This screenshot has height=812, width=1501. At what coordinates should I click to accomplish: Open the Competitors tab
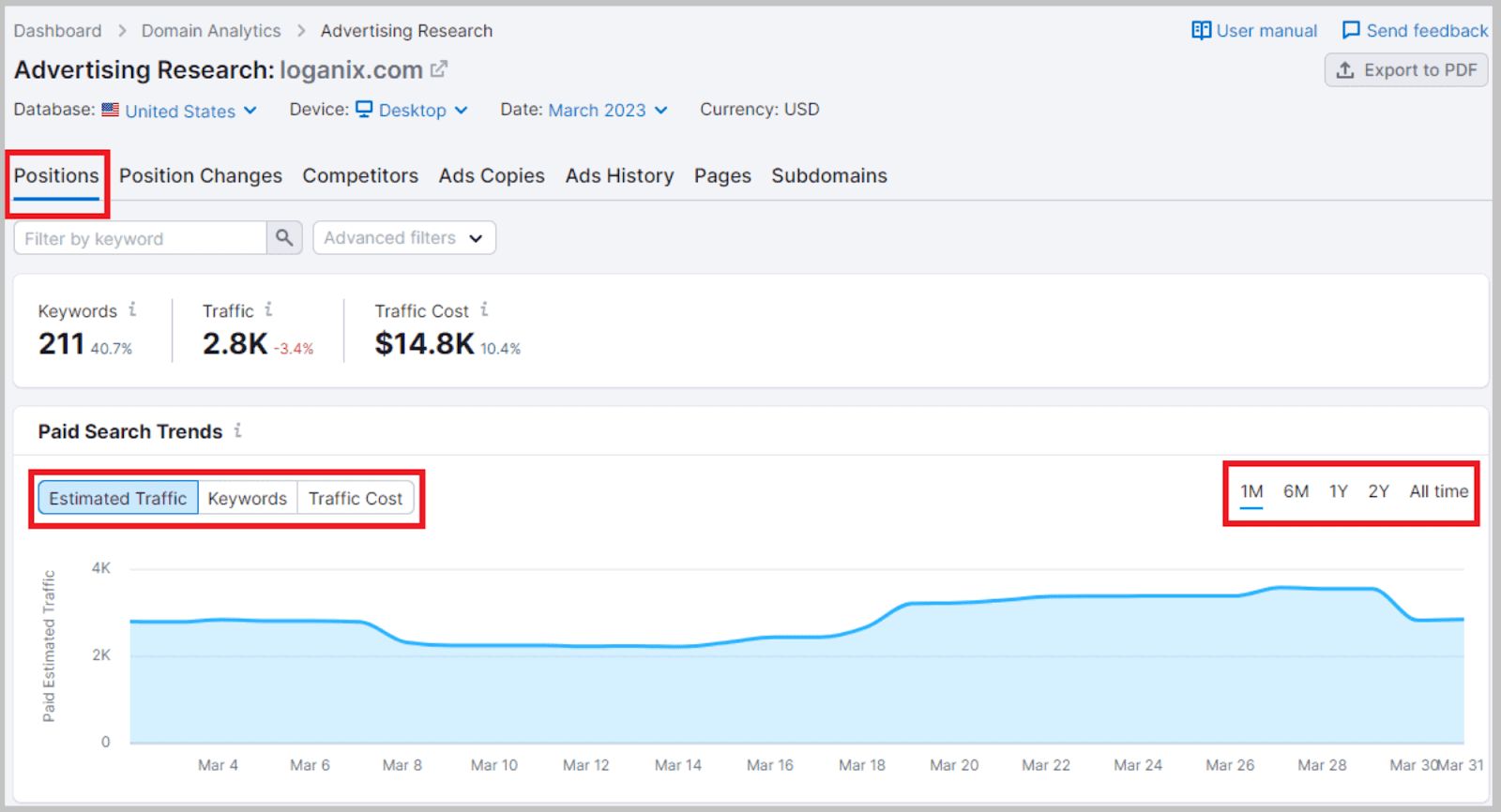click(360, 176)
